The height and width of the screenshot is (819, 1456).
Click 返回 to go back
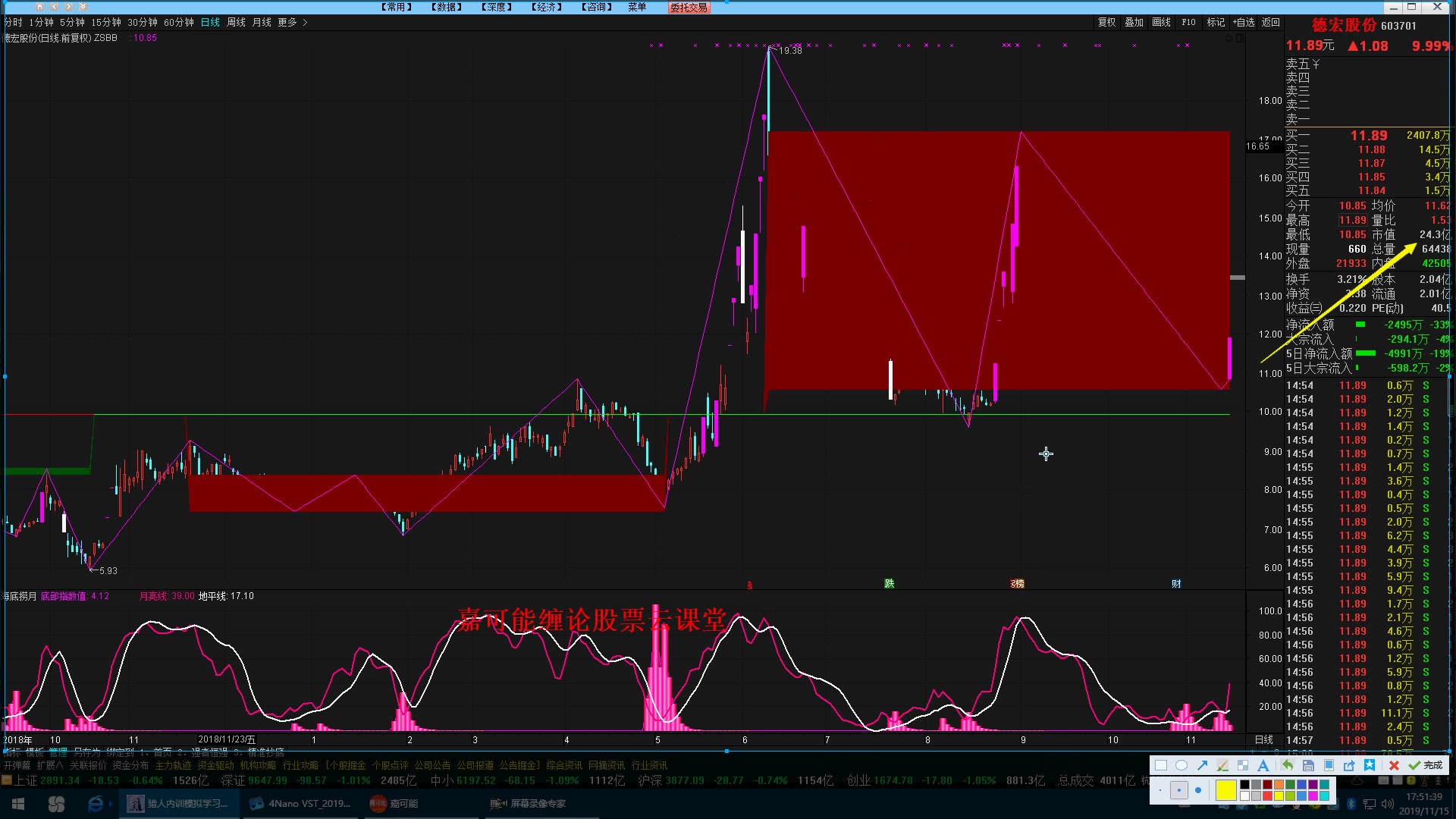1271,23
